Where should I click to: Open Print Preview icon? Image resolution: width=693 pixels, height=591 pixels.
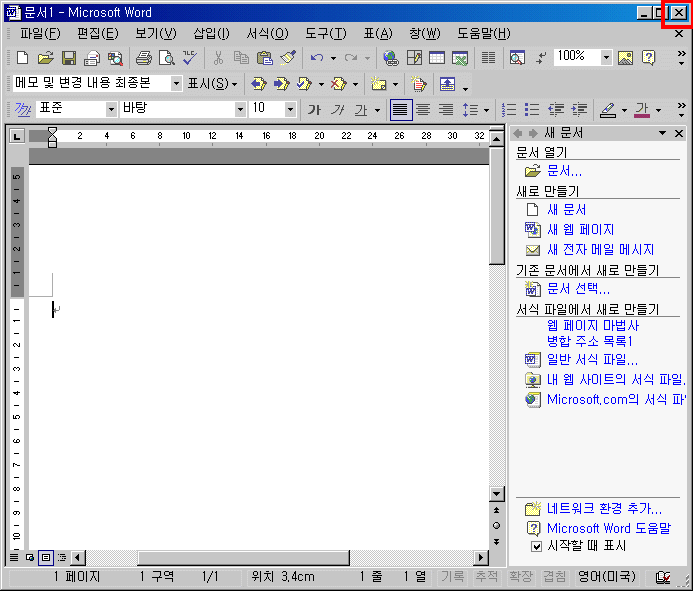tap(167, 58)
